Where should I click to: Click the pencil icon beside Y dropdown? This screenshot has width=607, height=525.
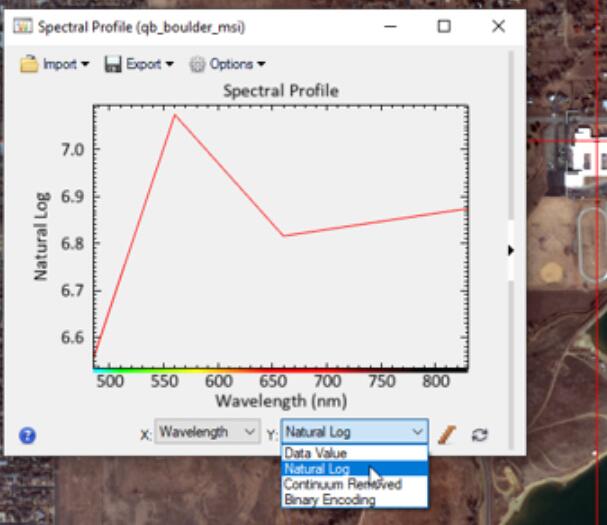tap(447, 433)
